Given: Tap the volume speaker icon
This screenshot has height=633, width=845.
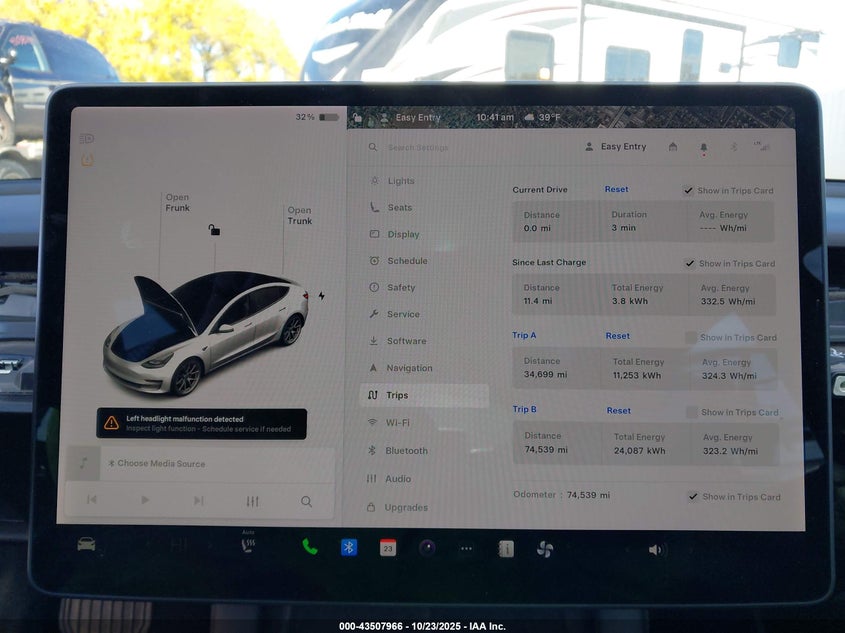Looking at the screenshot, I should (655, 550).
